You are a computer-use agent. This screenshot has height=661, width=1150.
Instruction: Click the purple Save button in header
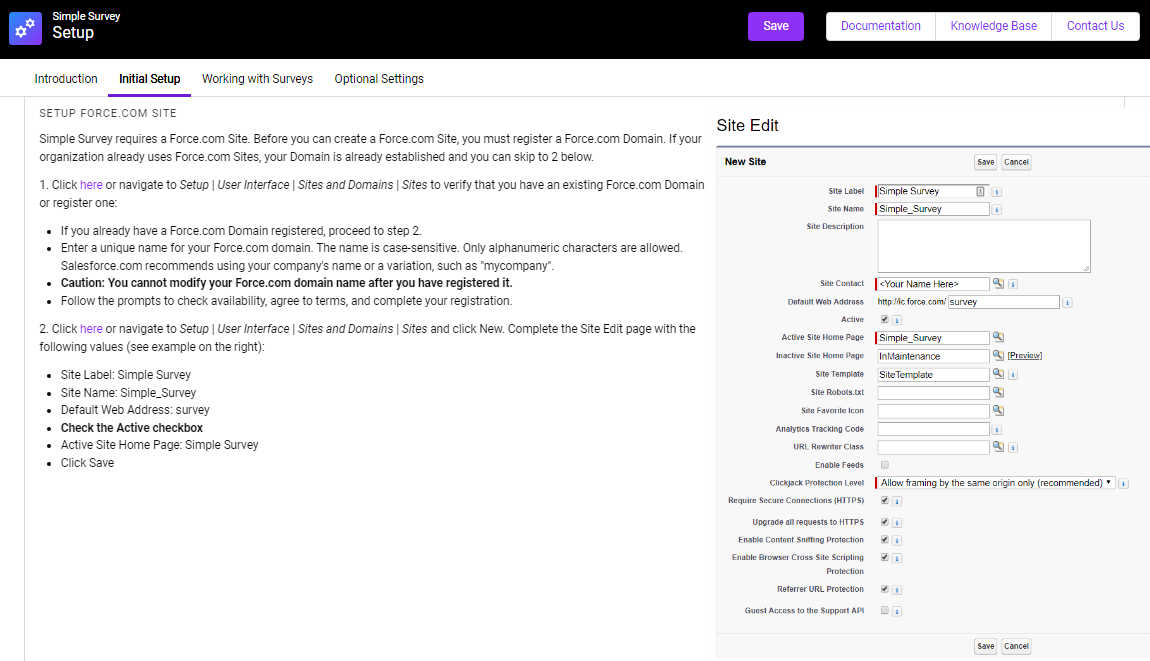point(776,26)
